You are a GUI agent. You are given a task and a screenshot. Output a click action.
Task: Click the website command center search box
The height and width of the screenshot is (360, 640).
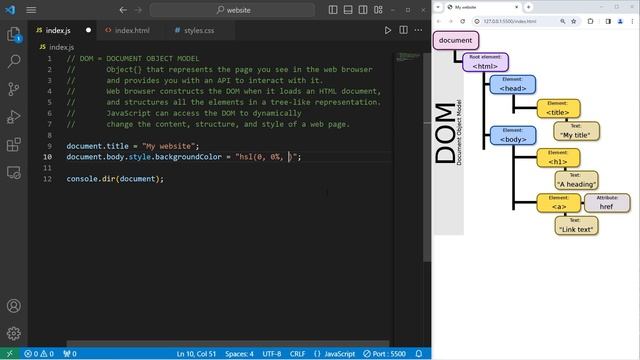[x=233, y=10]
